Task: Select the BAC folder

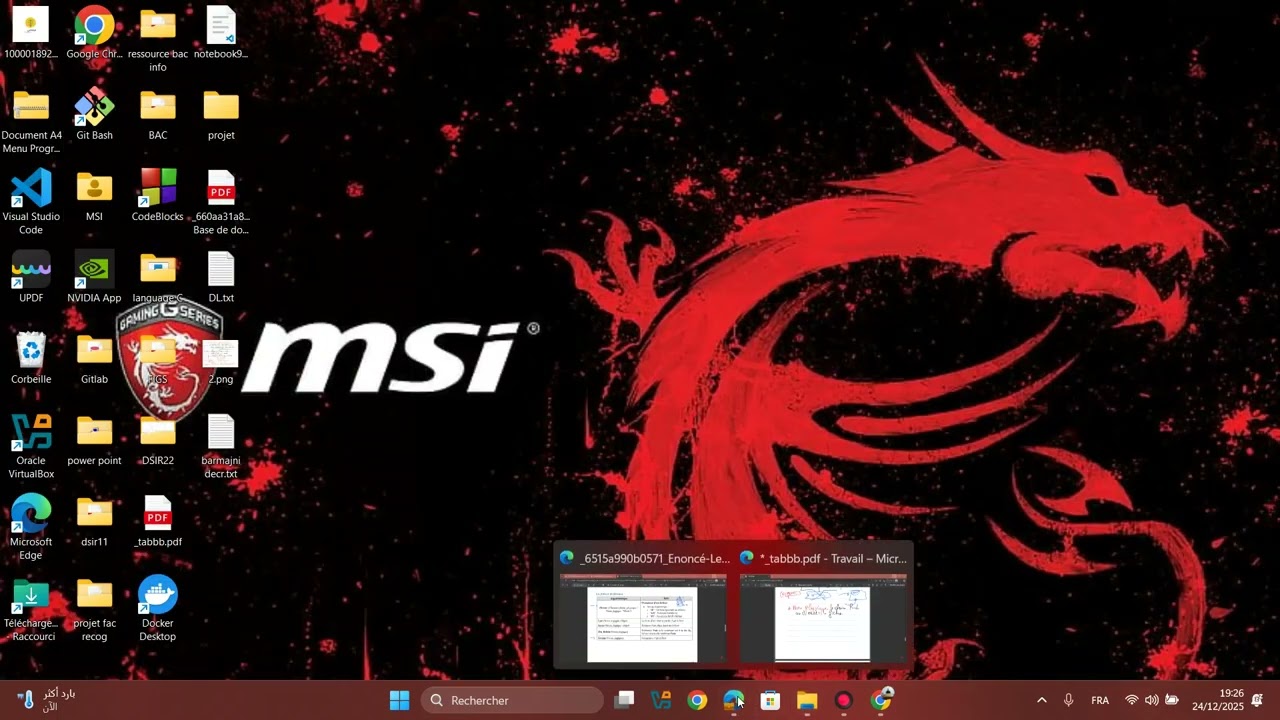Action: pos(158,113)
